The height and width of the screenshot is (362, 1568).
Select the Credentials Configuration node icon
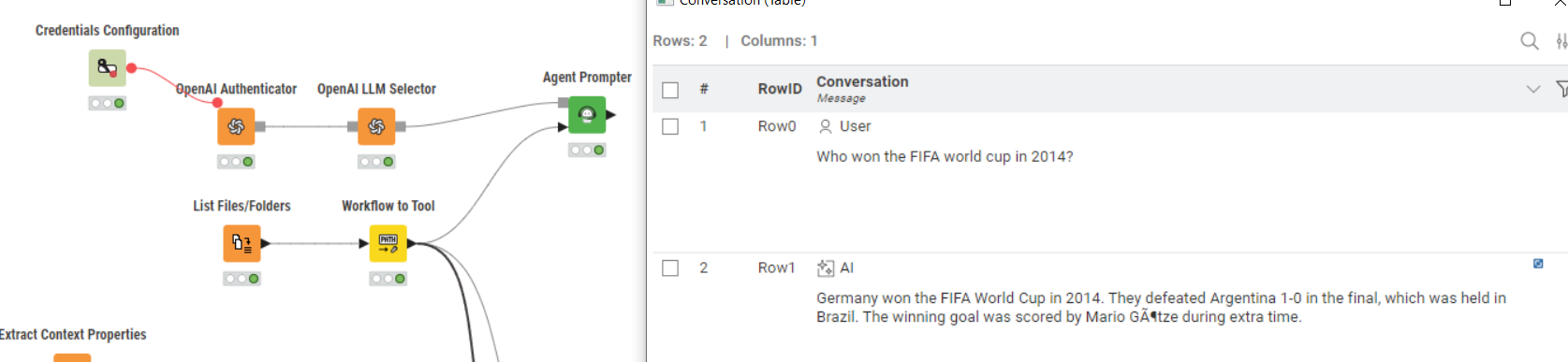pos(108,68)
